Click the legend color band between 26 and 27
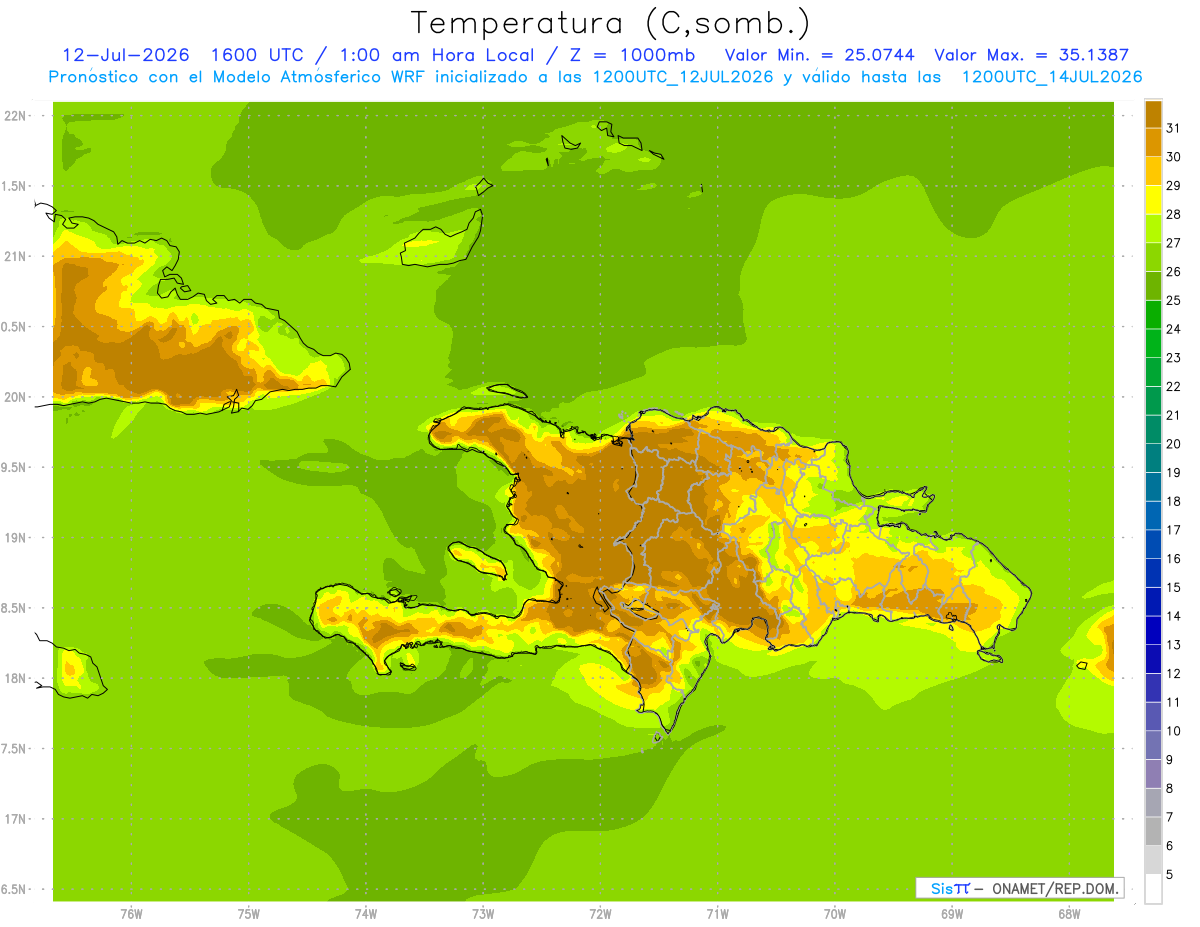This screenshot has width=1200, height=927. tap(1153, 257)
